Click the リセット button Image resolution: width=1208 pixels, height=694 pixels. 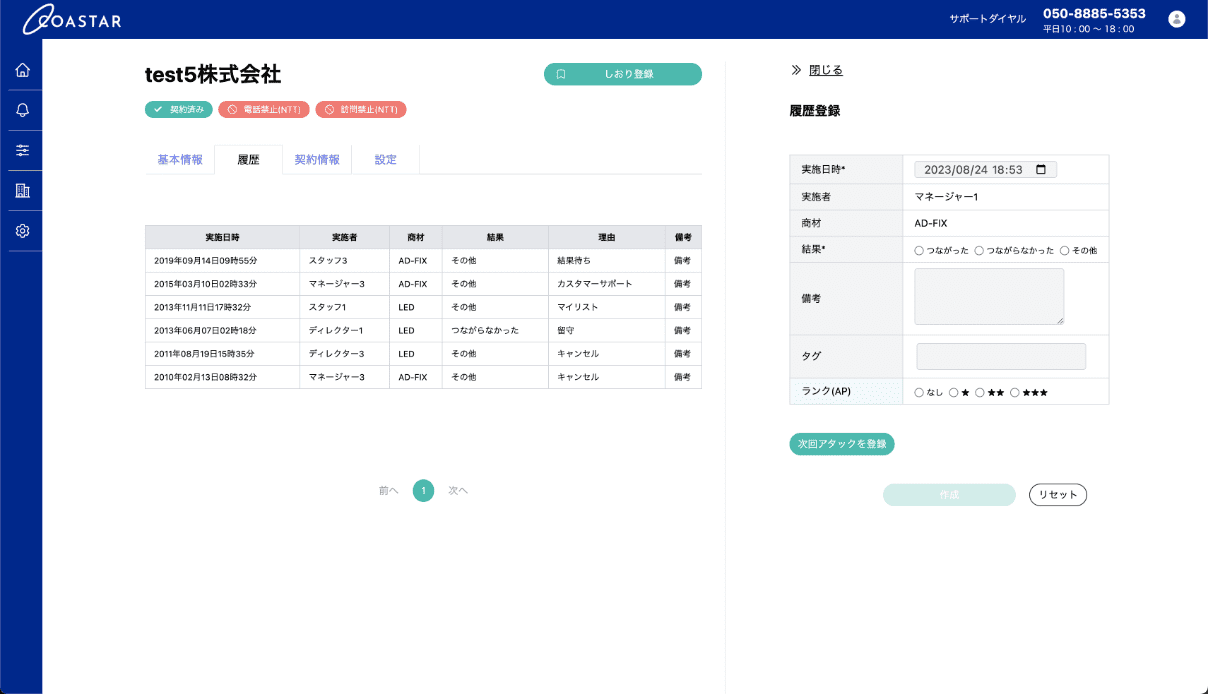[x=1057, y=495]
